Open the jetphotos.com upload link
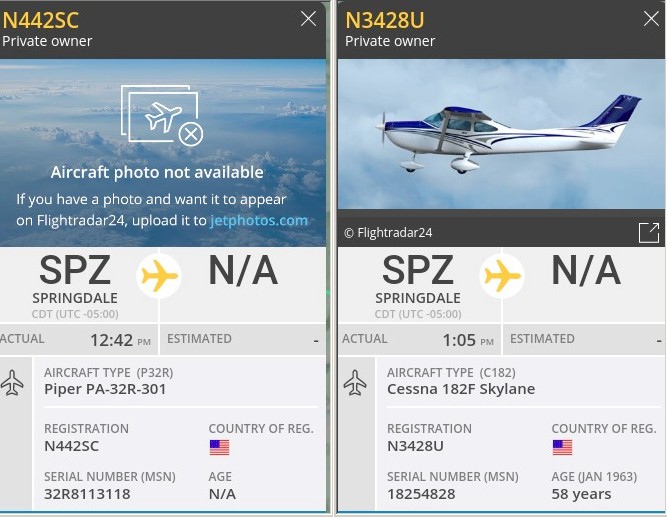The width and height of the screenshot is (667, 517). point(259,220)
